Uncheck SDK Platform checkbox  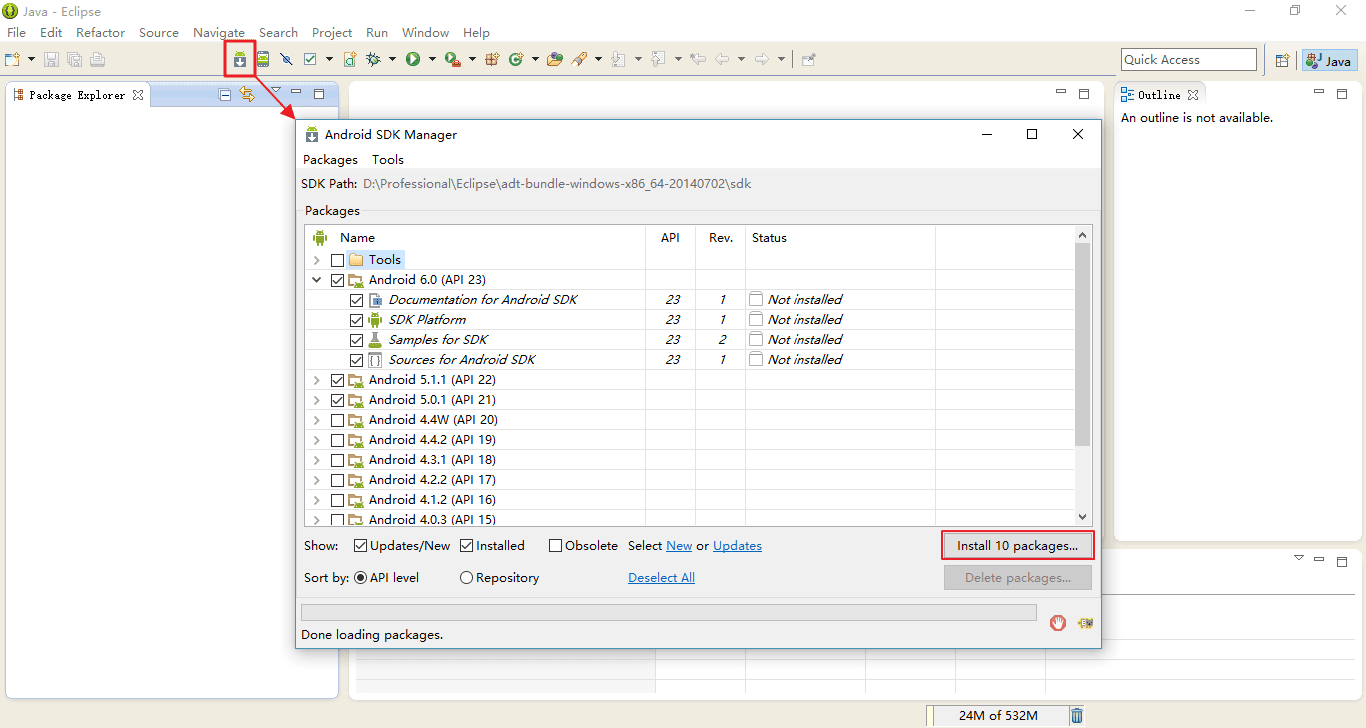click(357, 320)
